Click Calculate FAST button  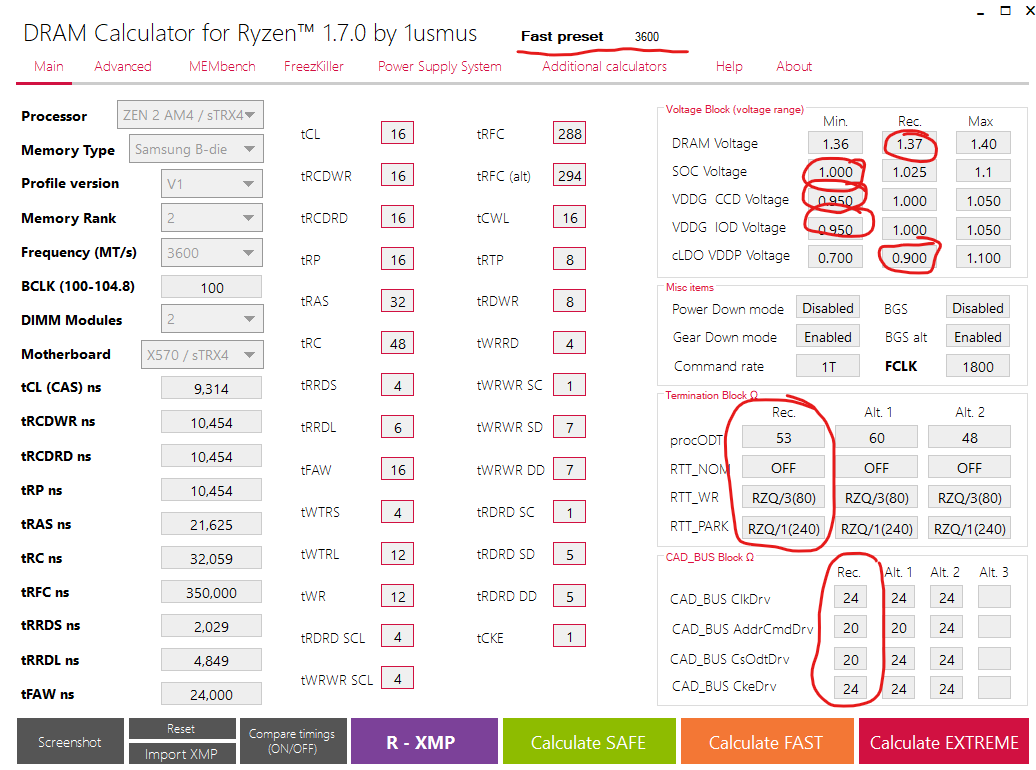766,742
